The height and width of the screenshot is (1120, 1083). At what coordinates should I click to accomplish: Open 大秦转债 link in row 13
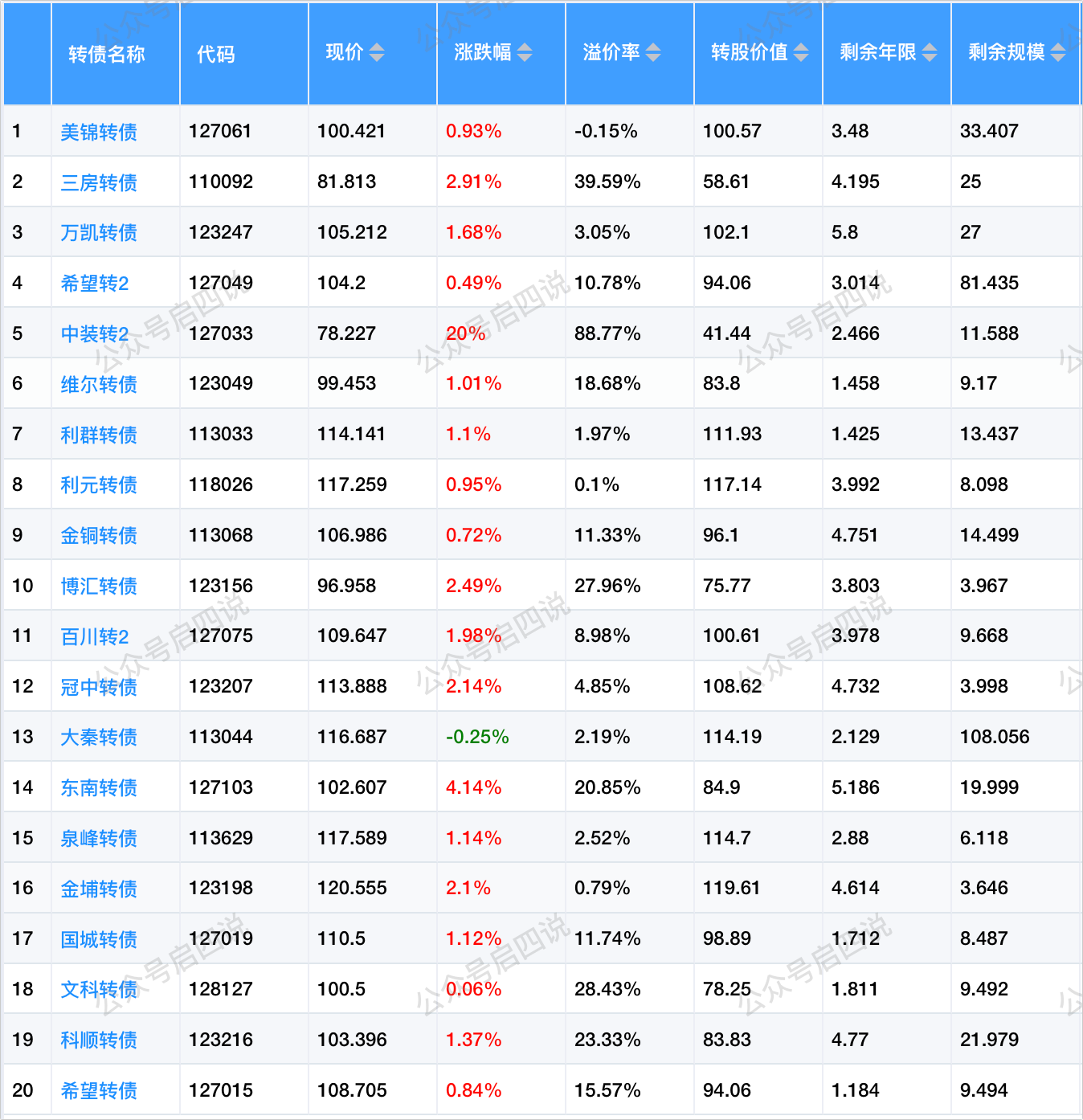[99, 737]
